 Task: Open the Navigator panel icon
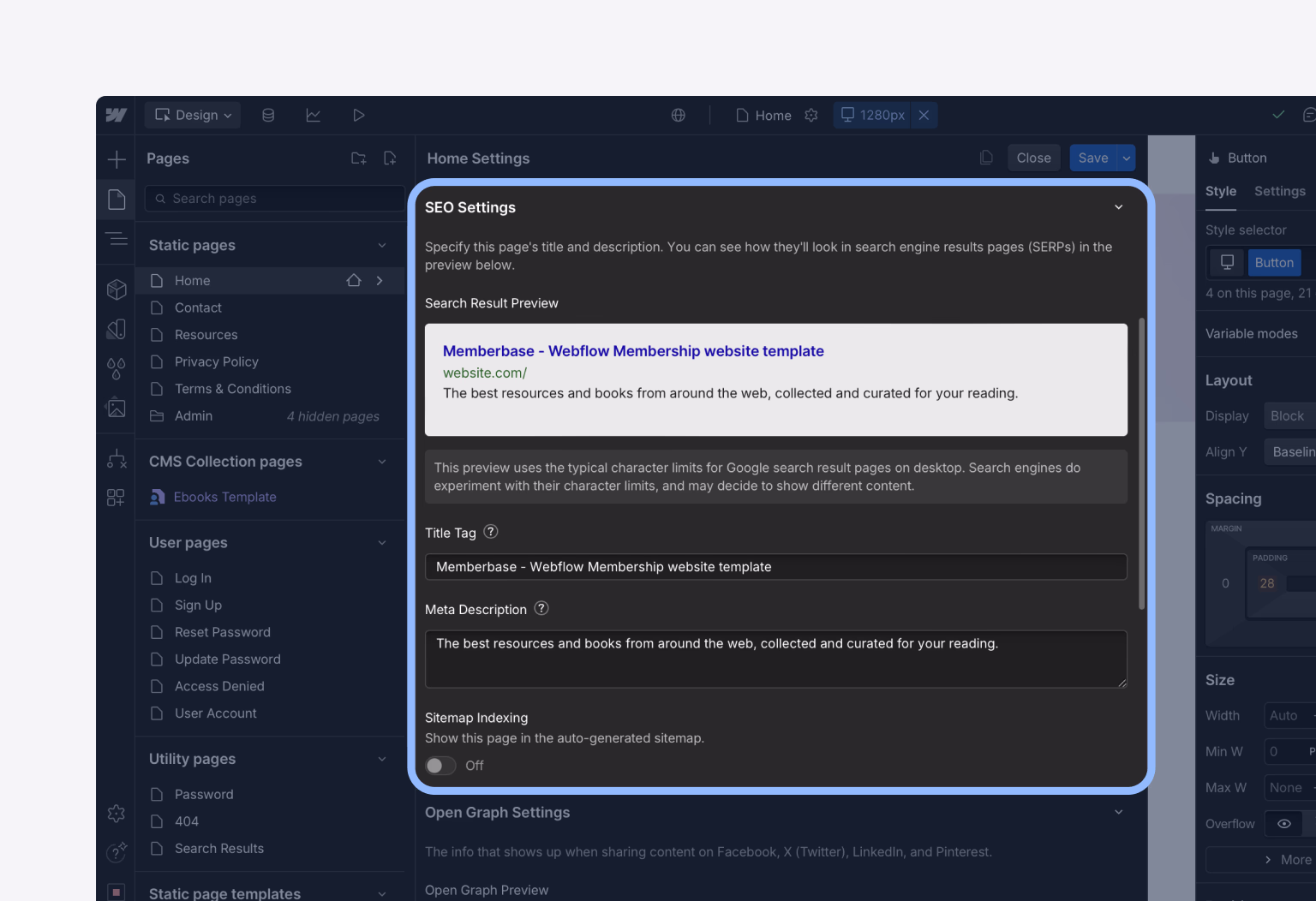pyautogui.click(x=117, y=239)
